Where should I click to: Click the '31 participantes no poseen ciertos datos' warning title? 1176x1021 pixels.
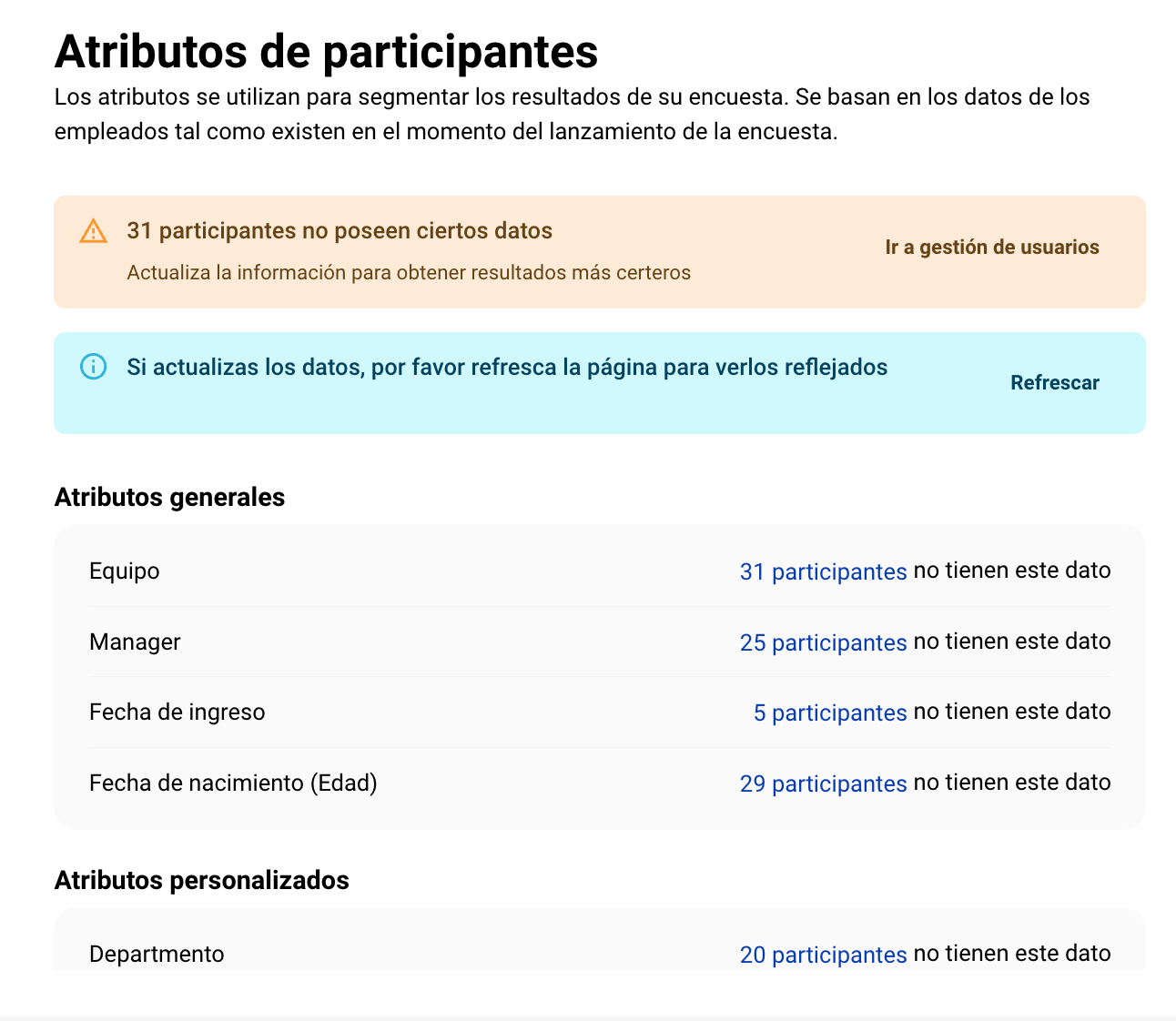click(340, 231)
